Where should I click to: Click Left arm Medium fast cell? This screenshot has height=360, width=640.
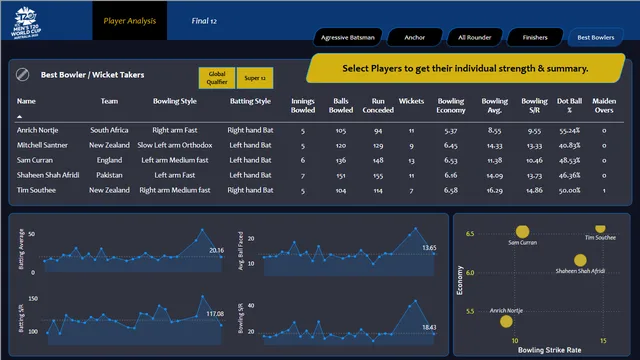(175, 160)
